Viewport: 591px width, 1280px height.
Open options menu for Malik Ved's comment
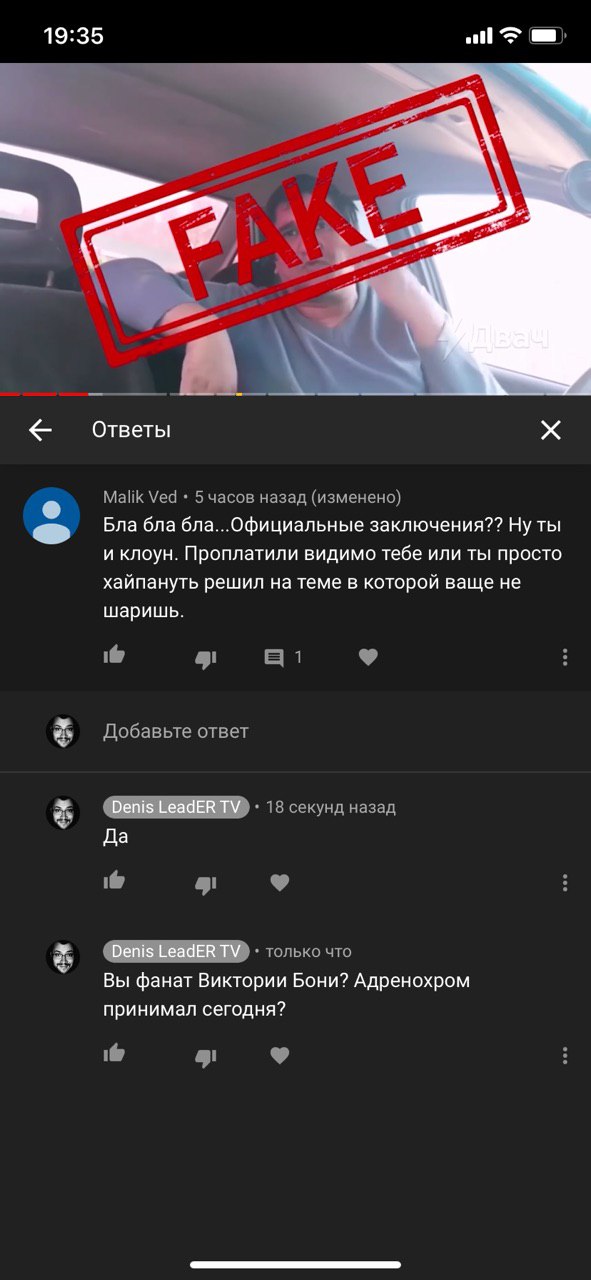(x=565, y=657)
